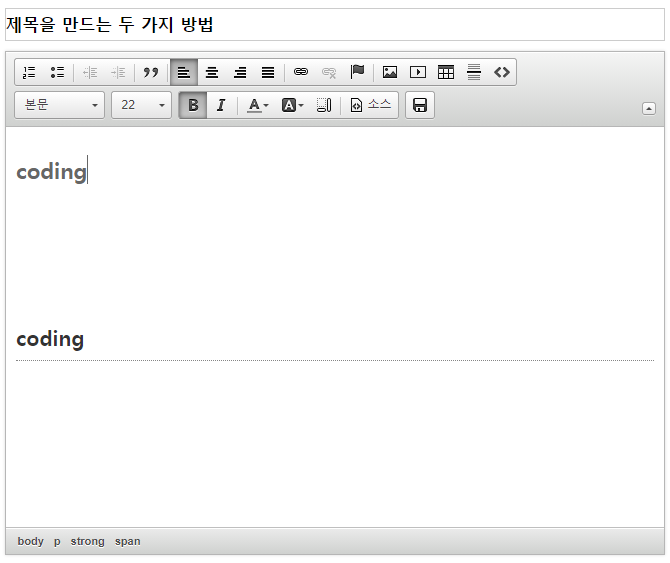
Task: Select the span element path
Action: [127, 541]
